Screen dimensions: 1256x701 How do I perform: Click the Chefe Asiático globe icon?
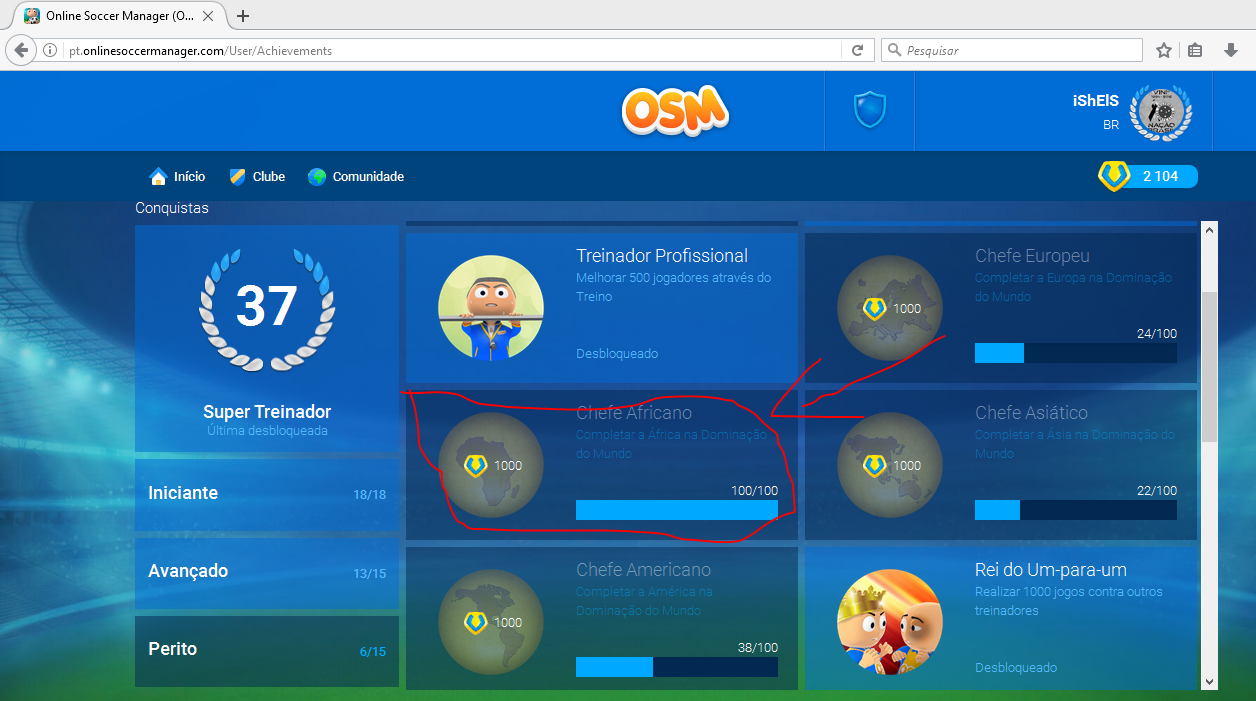[x=890, y=465]
